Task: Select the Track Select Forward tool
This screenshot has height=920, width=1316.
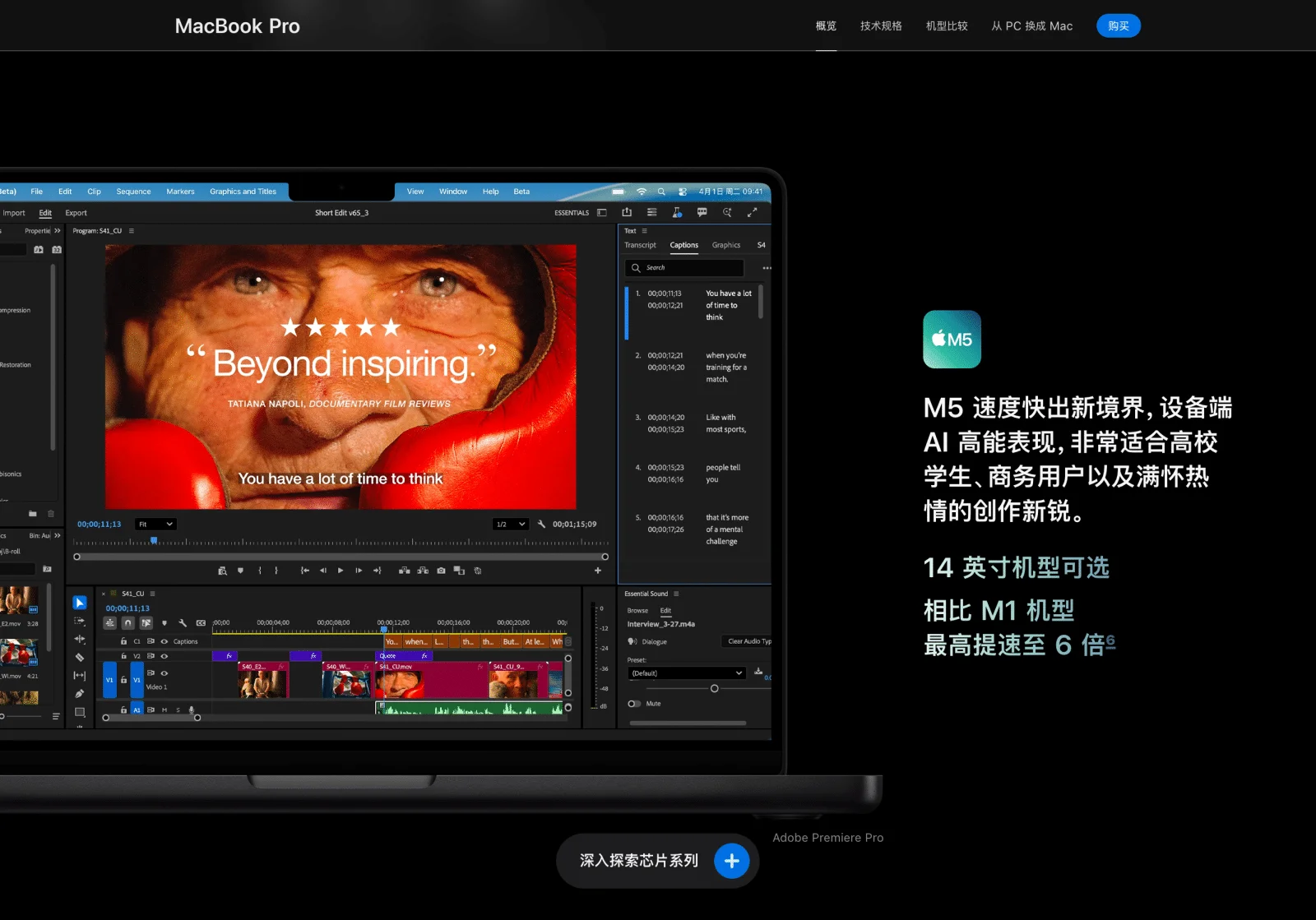Action: point(80,622)
